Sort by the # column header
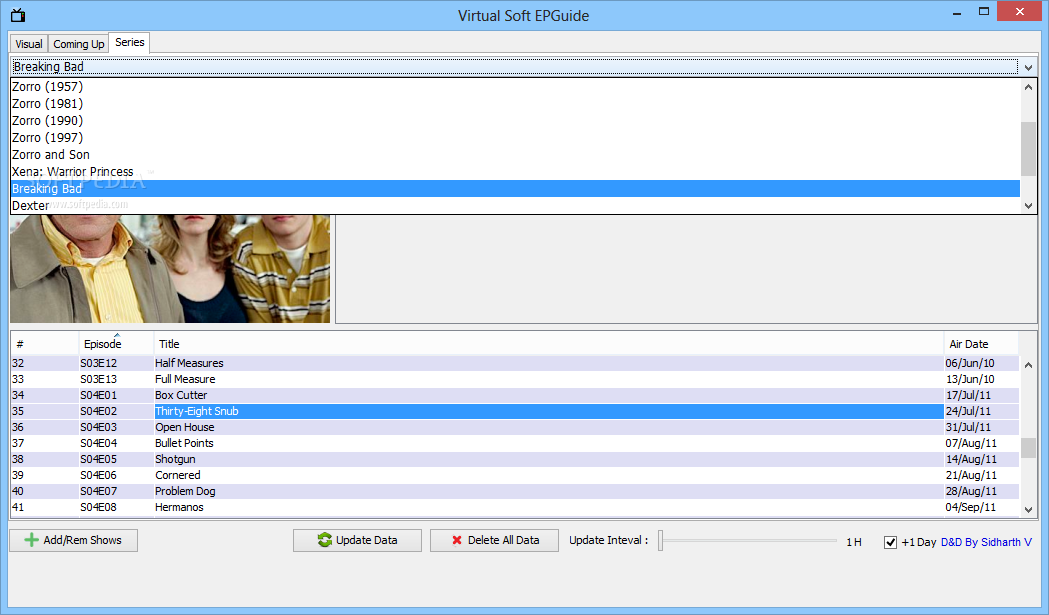 tap(45, 344)
